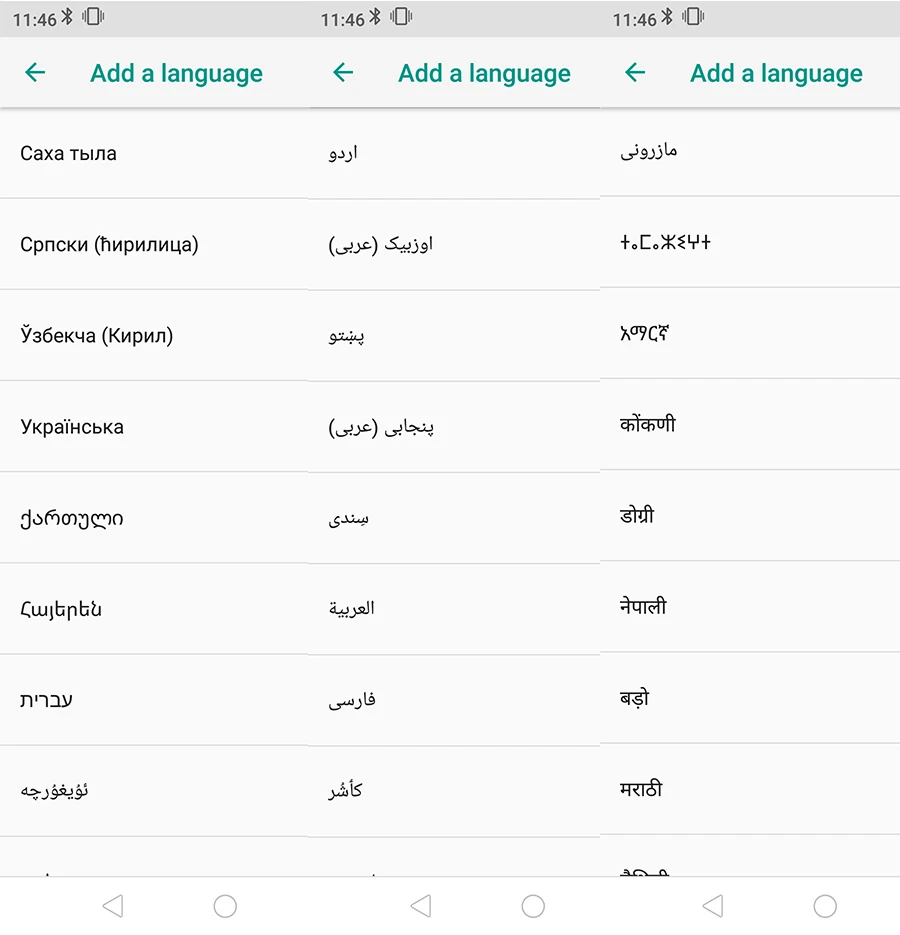Tap the back arrow on the right screen

(635, 73)
